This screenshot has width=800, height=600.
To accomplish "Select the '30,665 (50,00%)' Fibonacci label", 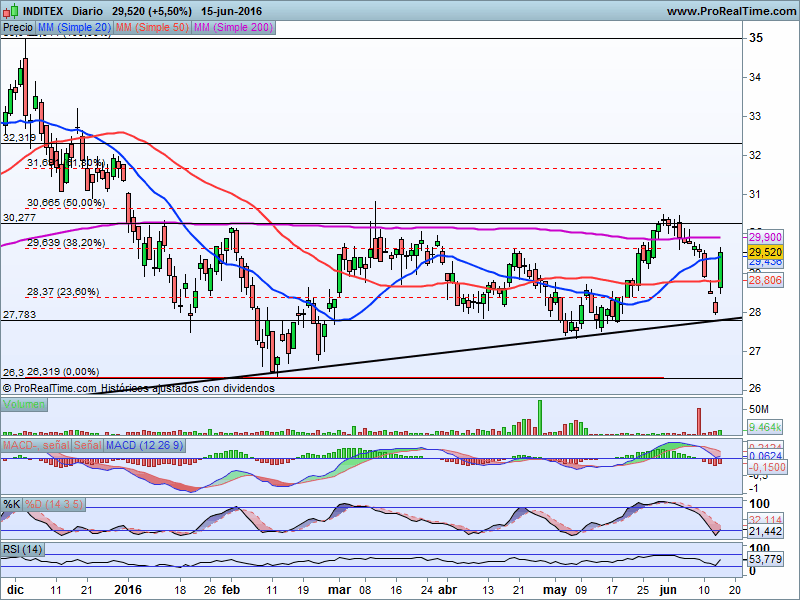I will 66,203.
